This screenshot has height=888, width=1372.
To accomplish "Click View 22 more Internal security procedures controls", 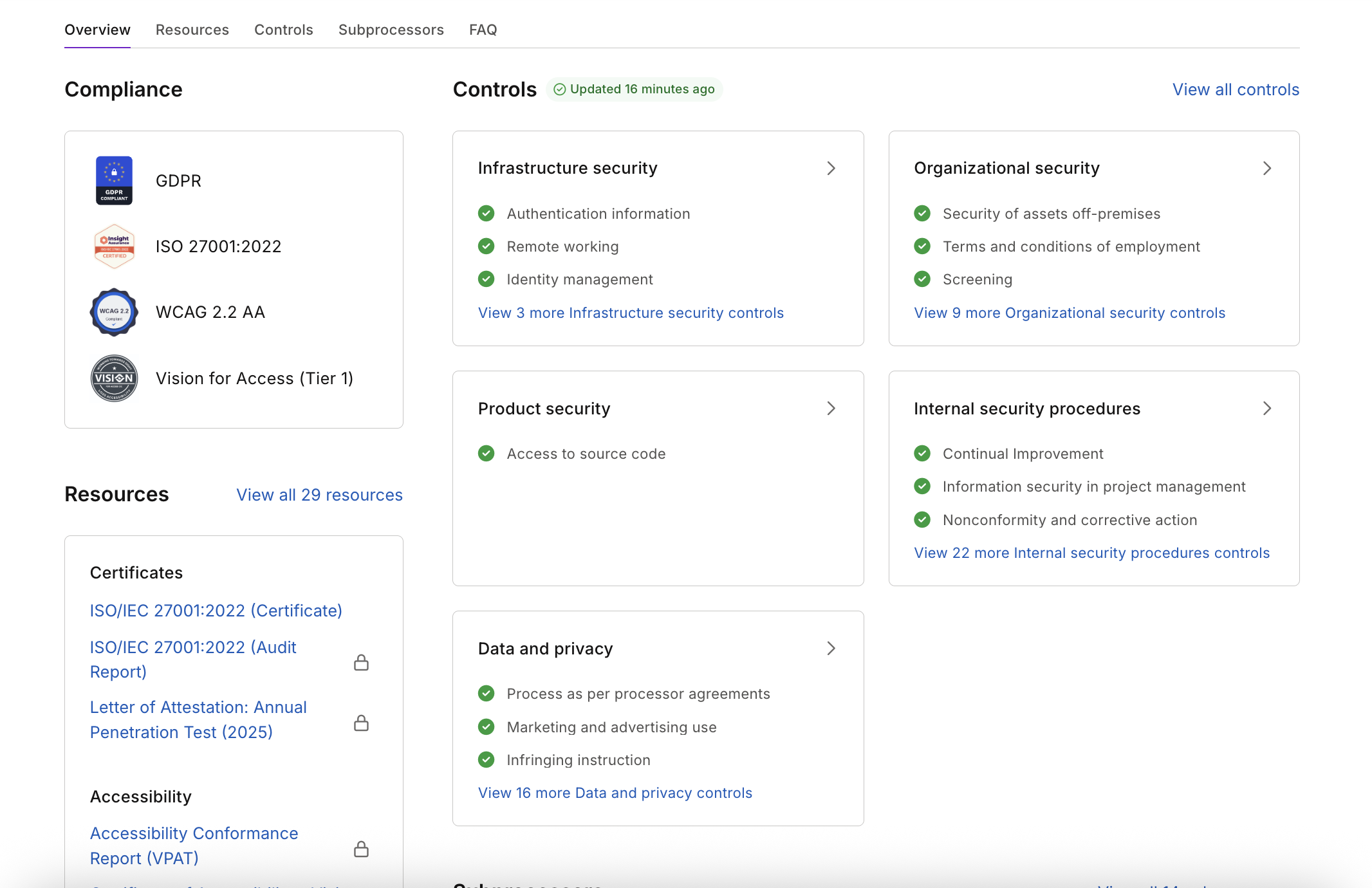I will click(1091, 553).
